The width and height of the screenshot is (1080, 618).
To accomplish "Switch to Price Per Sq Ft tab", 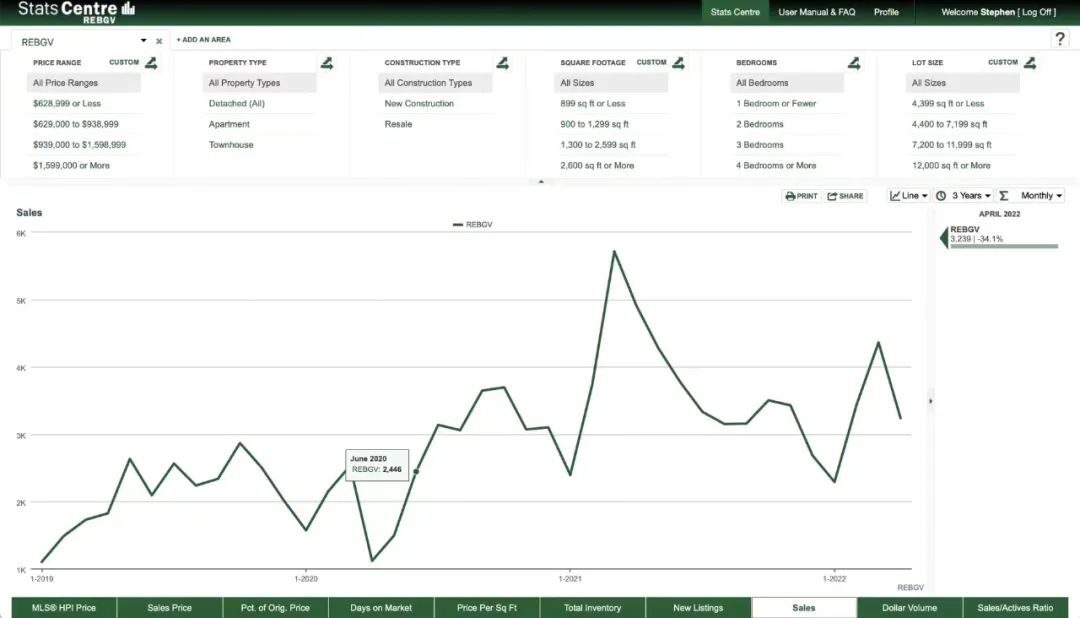I will point(487,608).
